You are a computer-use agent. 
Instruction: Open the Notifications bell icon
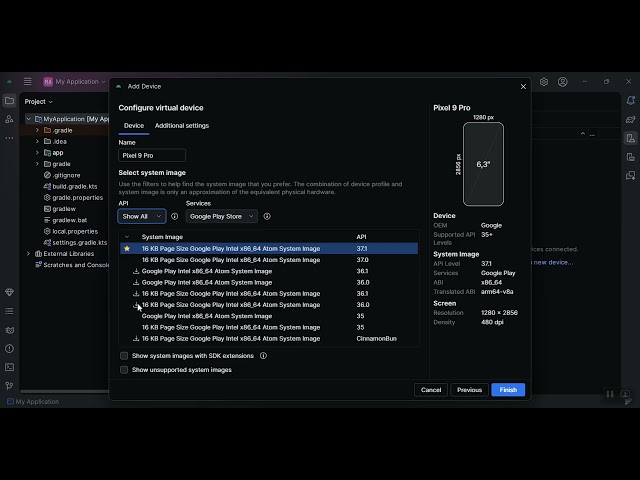(631, 100)
